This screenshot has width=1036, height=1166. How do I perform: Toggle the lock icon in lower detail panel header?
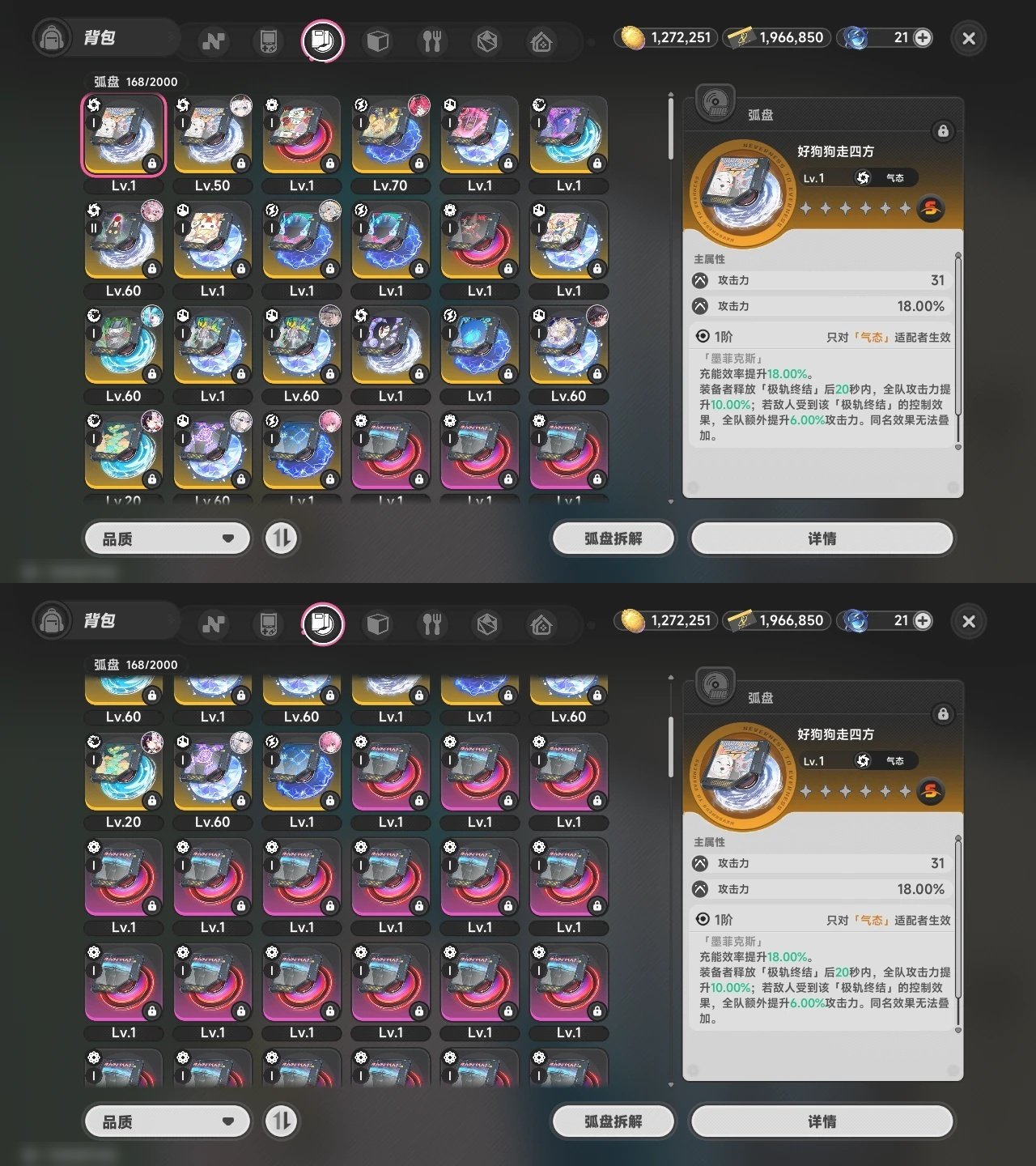pyautogui.click(x=943, y=714)
